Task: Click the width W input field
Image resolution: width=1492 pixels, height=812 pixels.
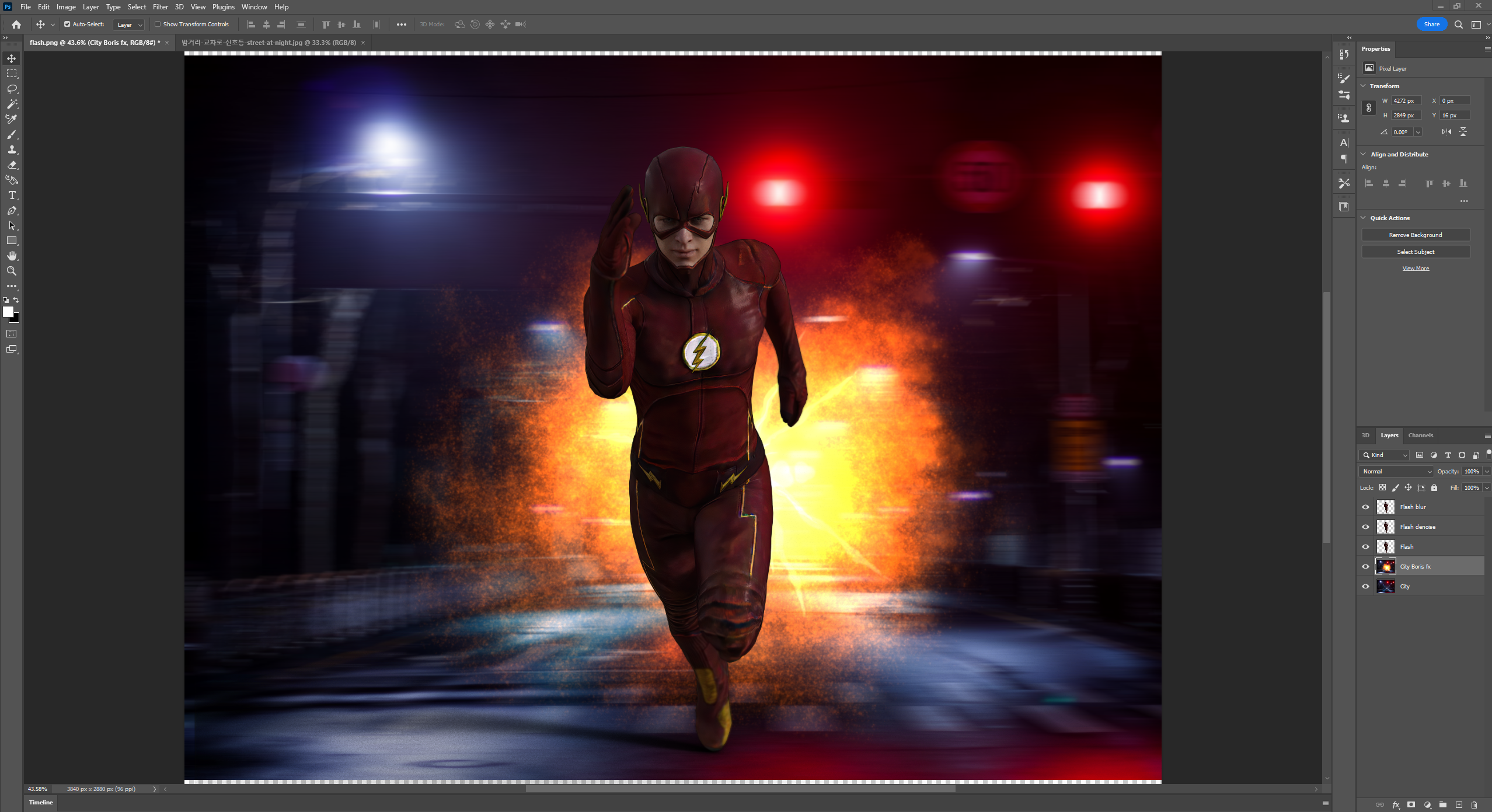Action: (x=1406, y=101)
